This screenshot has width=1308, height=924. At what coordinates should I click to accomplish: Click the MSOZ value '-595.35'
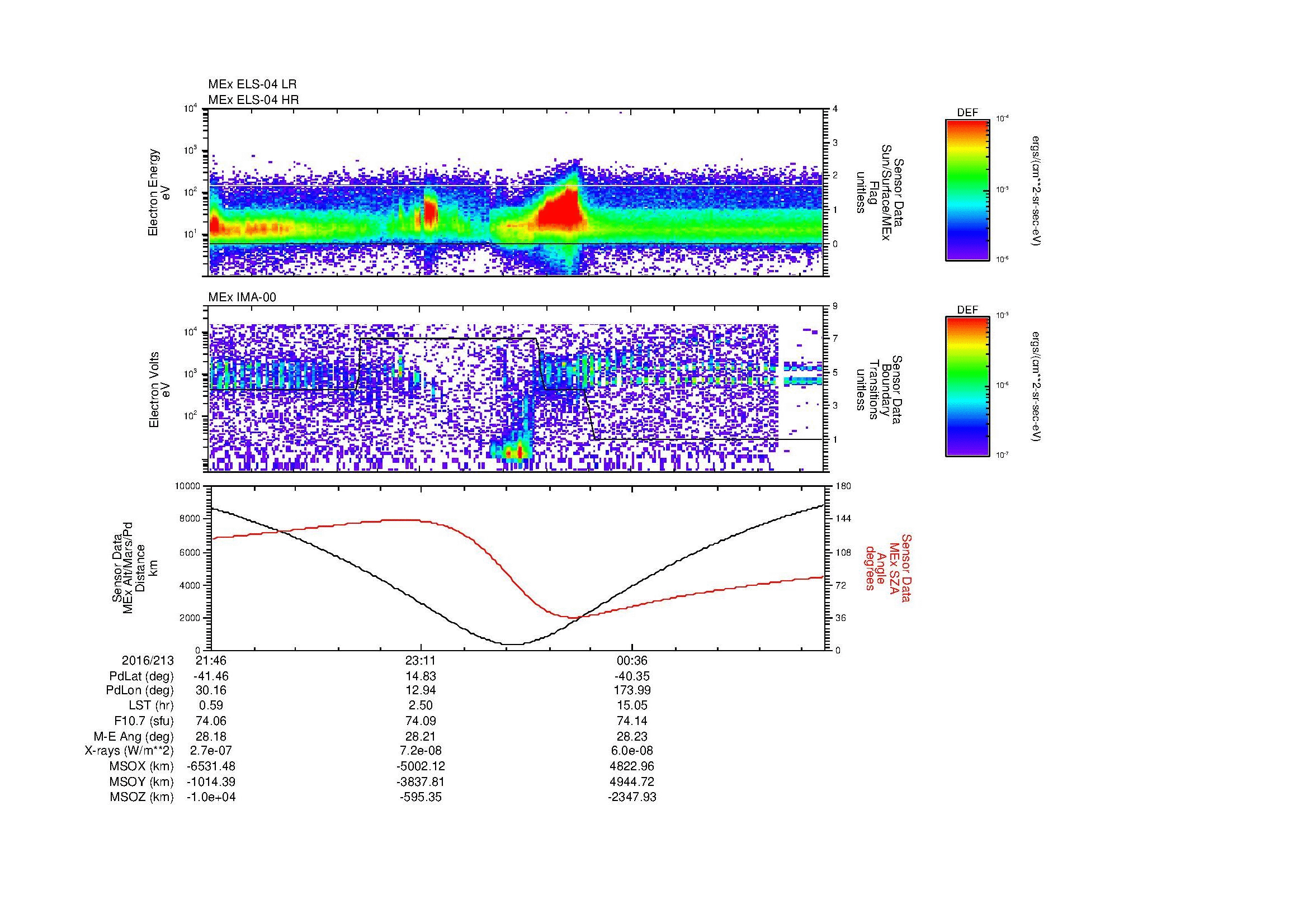[421, 797]
